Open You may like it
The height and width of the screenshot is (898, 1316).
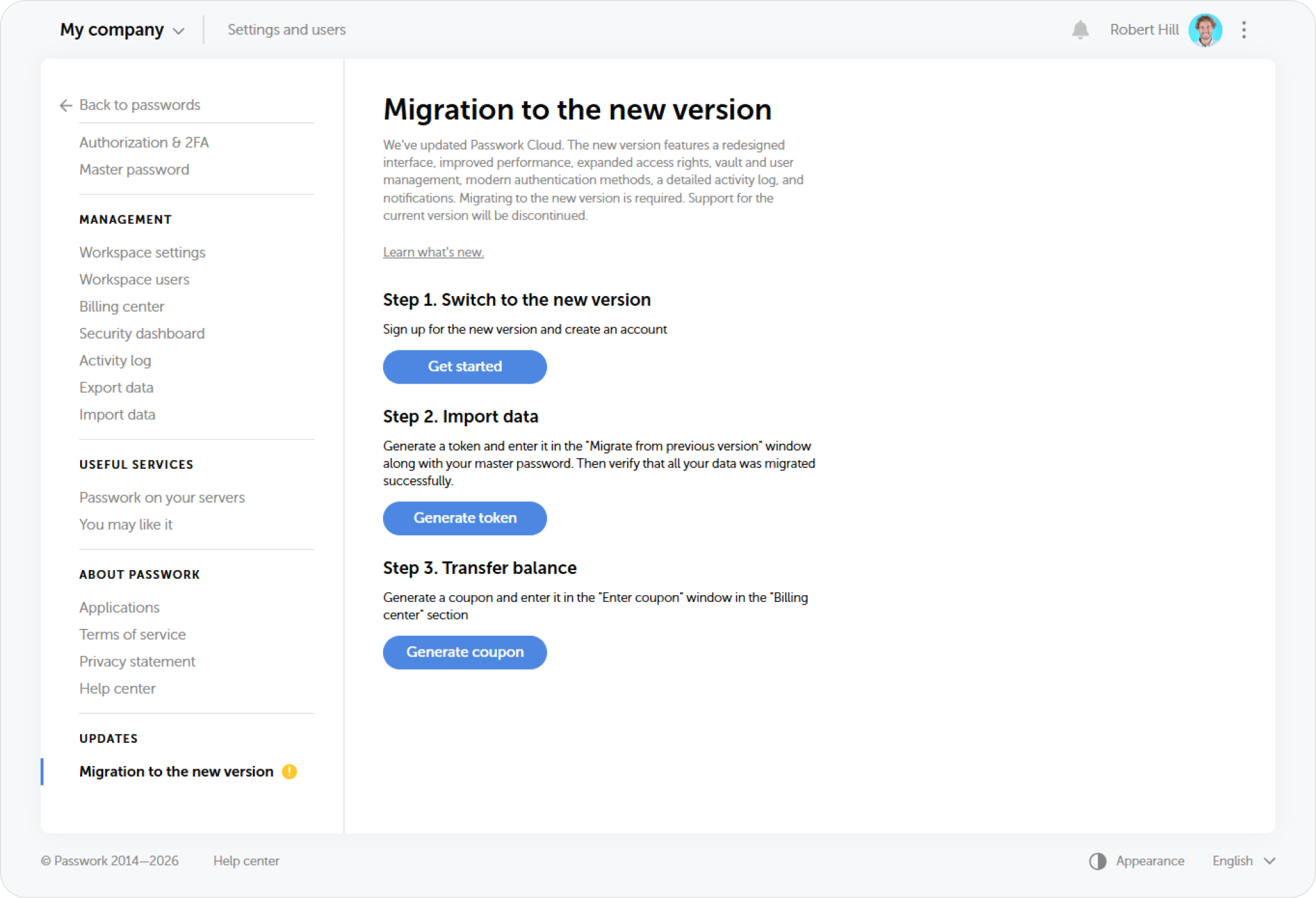tap(126, 524)
